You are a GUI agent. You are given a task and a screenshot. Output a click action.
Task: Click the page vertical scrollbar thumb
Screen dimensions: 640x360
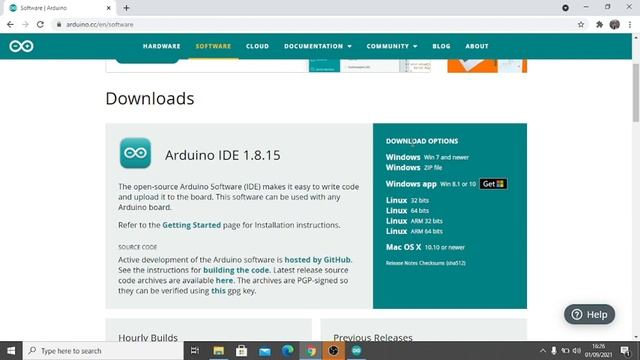[x=636, y=93]
